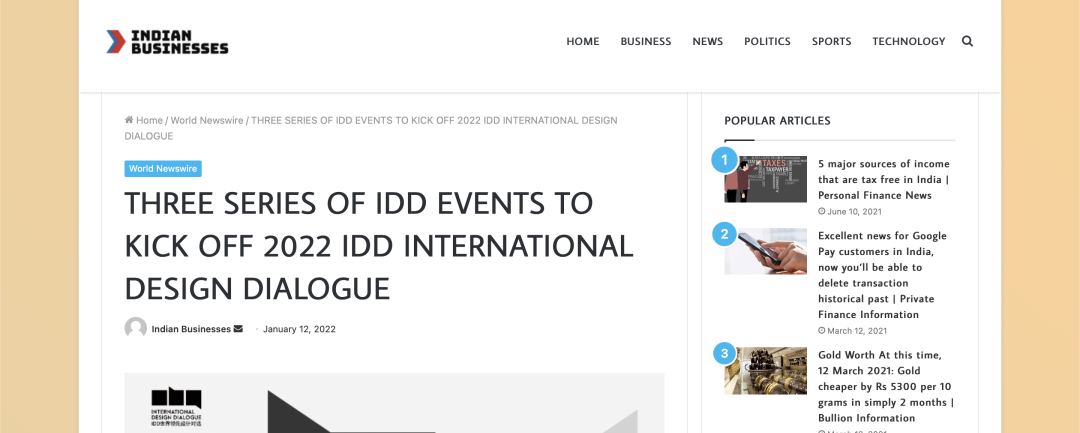Click the POPULAR ARTICLES heading
The width and height of the screenshot is (1080, 433).
[x=777, y=120]
